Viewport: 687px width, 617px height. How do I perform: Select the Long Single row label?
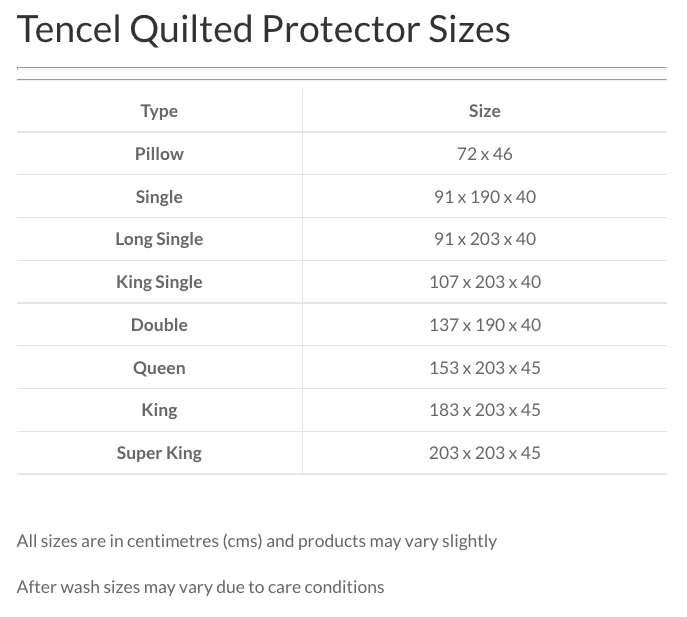point(159,239)
